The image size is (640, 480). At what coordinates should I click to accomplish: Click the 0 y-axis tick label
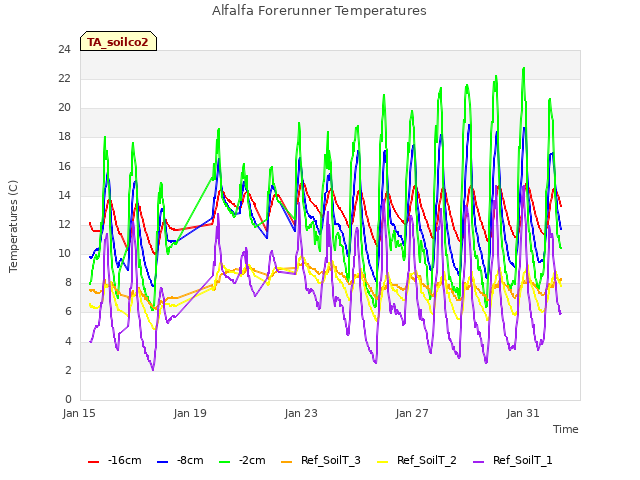(x=68, y=399)
